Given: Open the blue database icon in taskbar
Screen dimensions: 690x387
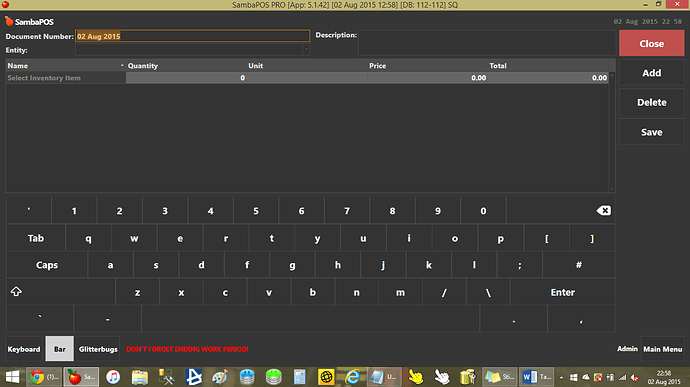Looking at the screenshot, I should coord(247,377).
